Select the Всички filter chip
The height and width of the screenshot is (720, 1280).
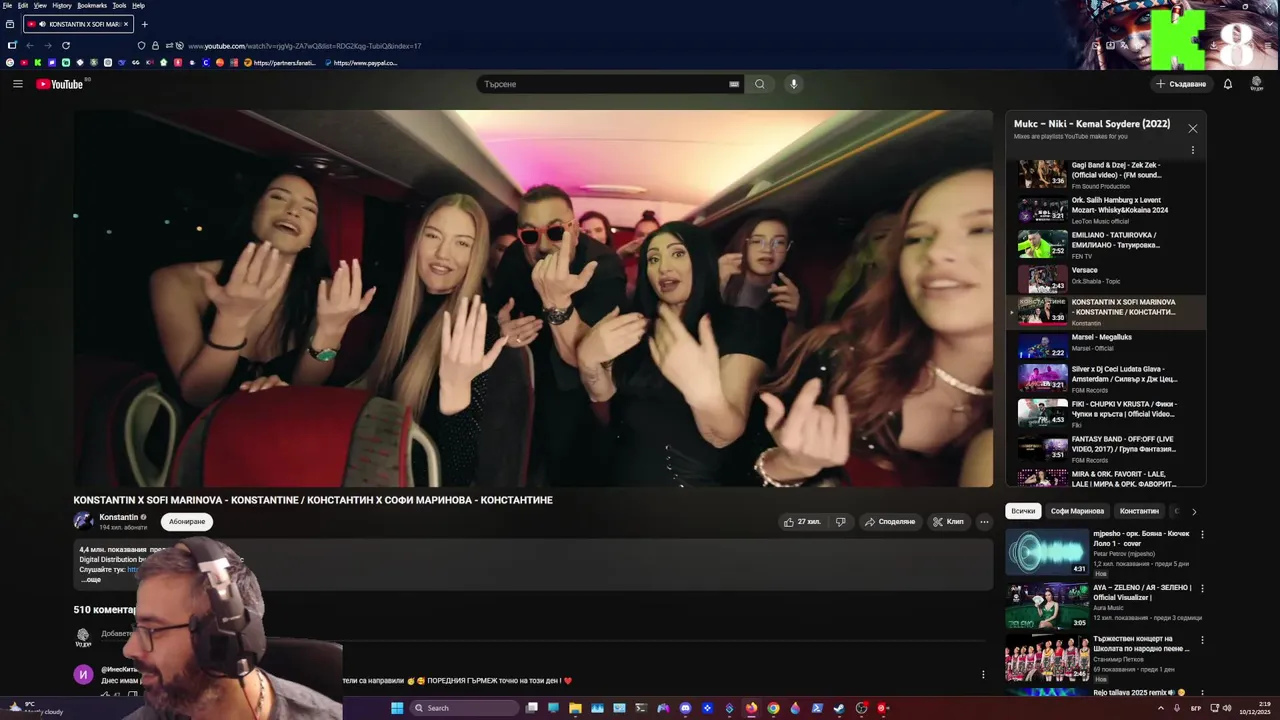pos(1023,511)
